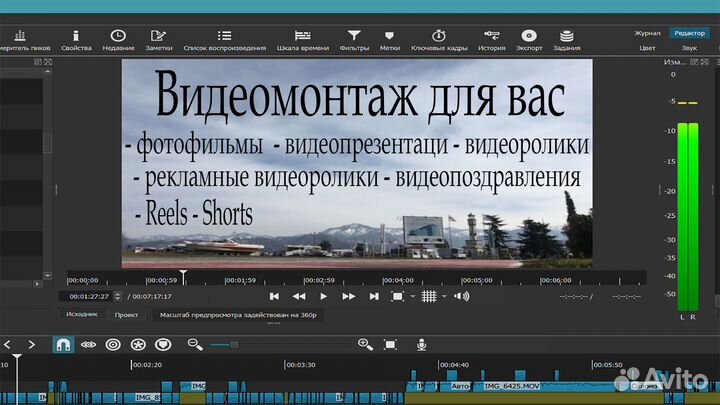Open grid options dropdown arrow
The width and height of the screenshot is (720, 405).
[x=444, y=297]
